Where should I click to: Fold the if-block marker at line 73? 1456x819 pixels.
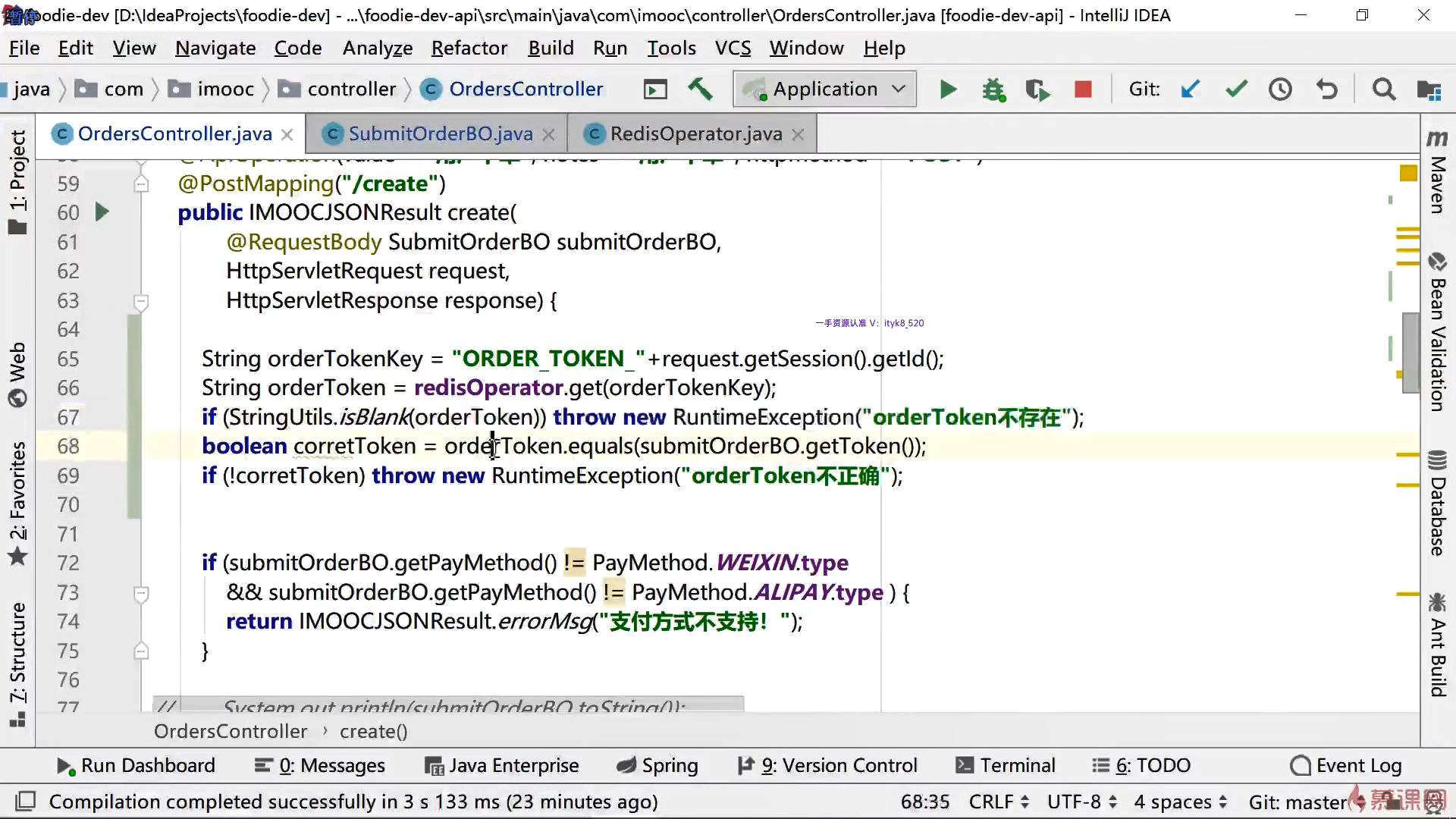141,593
